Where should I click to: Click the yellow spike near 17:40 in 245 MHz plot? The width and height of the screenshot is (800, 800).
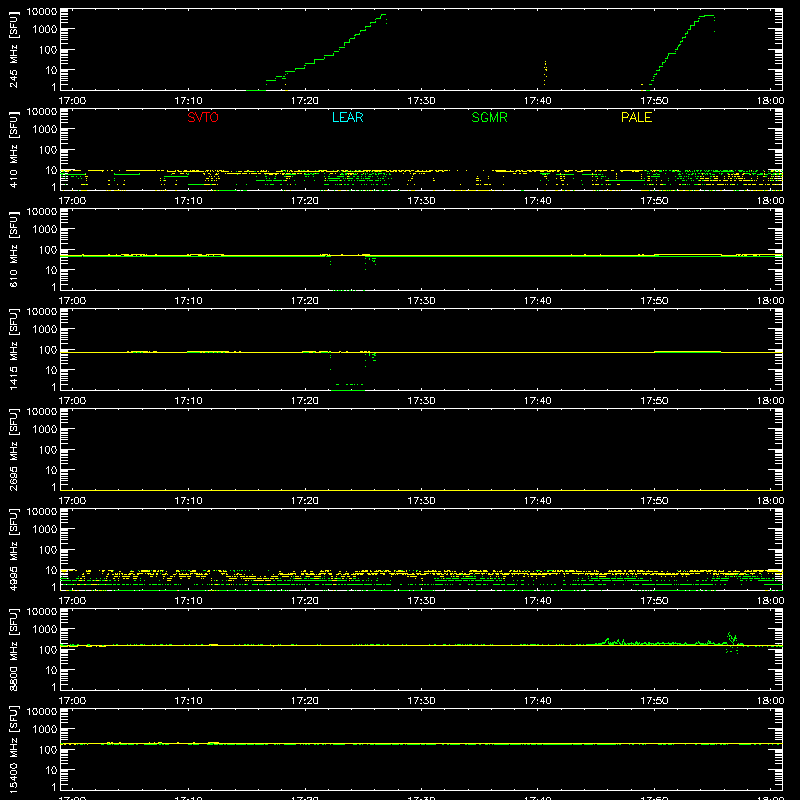[545, 72]
